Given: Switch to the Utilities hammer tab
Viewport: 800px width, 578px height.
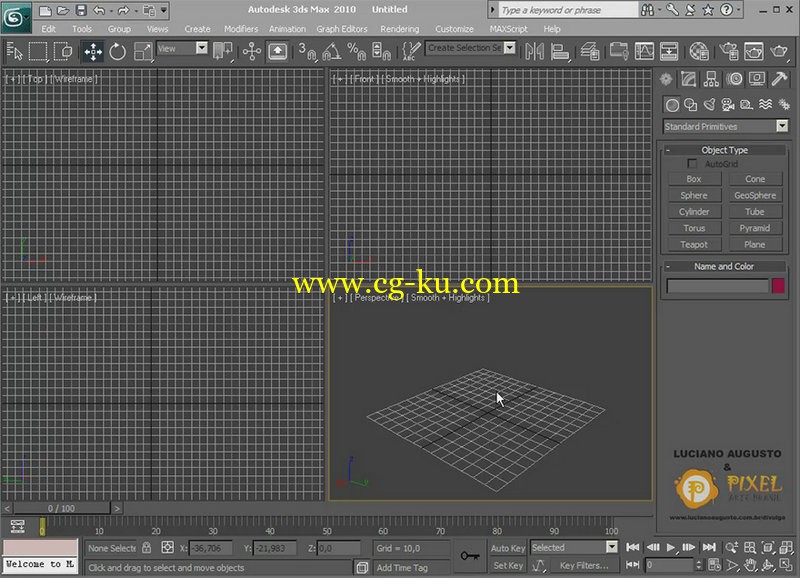Looking at the screenshot, I should coord(780,79).
